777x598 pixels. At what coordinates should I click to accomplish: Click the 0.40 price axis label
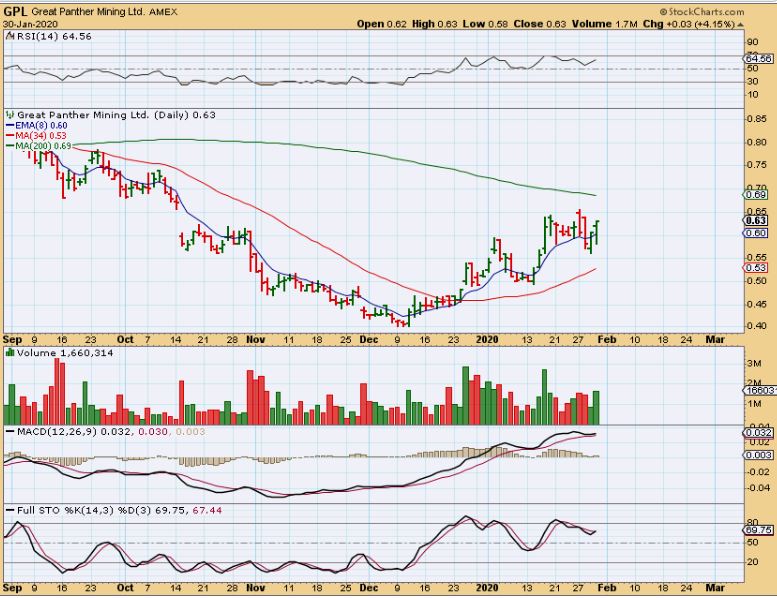pyautogui.click(x=757, y=326)
